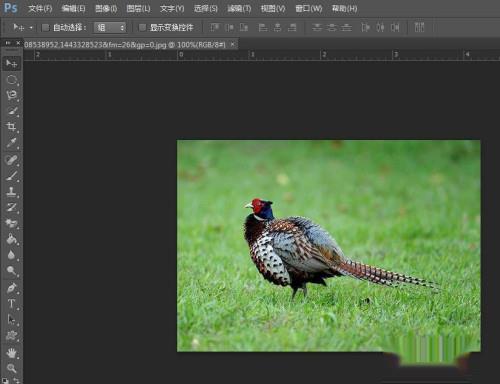Select the Hand tool
Viewport: 500px width, 384px height.
point(11,352)
